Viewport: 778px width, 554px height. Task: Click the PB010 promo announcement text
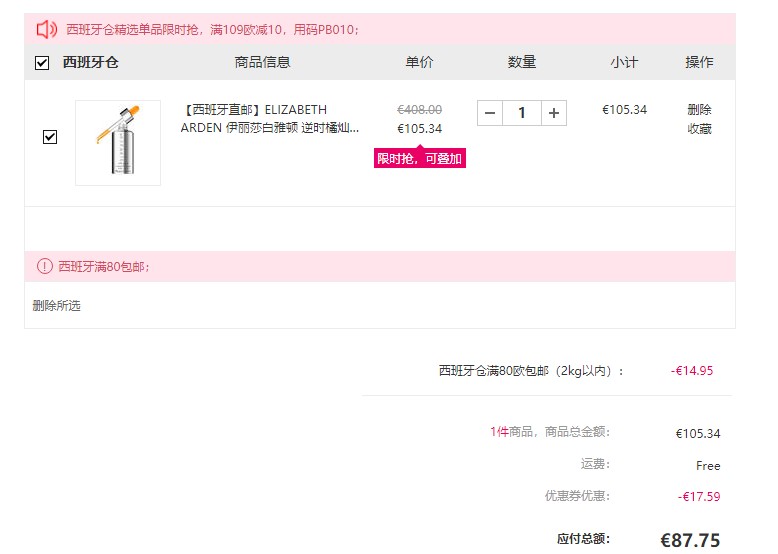pyautogui.click(x=212, y=30)
